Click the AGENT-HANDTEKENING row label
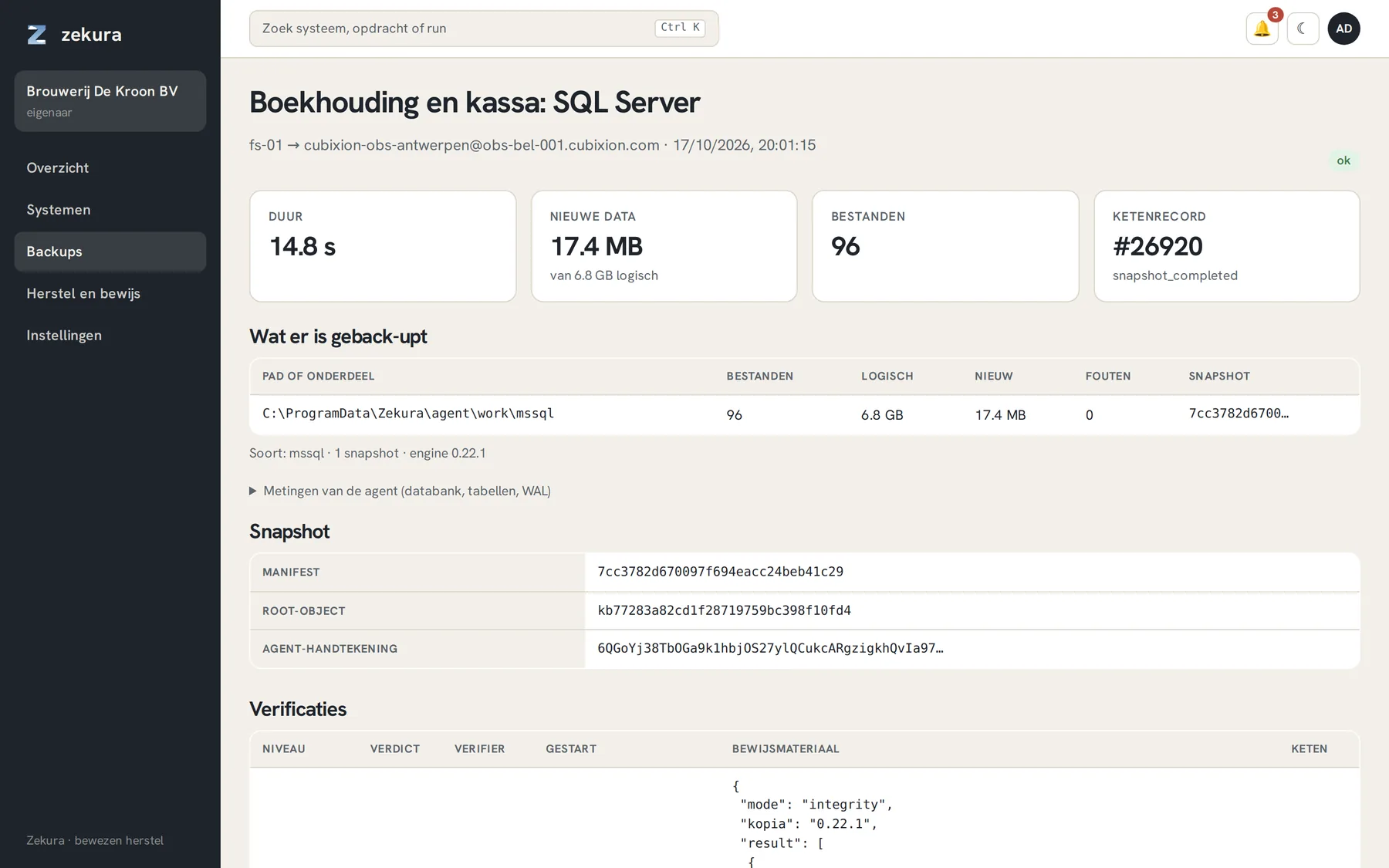Viewport: 1389px width, 868px height. [x=330, y=649]
